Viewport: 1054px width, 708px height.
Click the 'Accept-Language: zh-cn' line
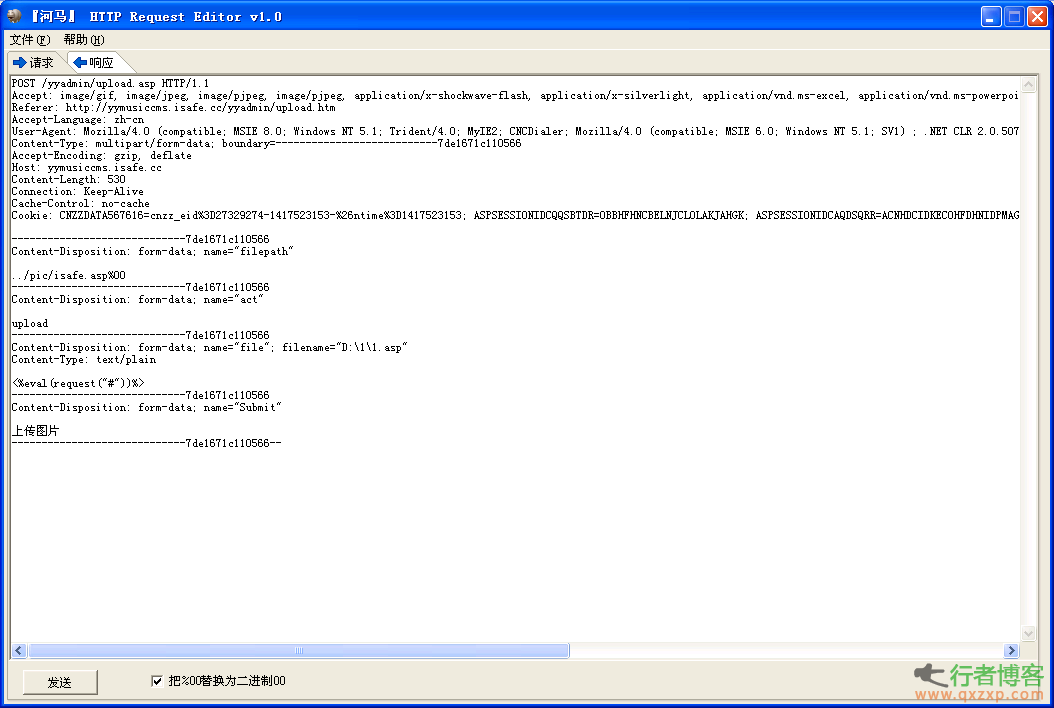[78, 120]
